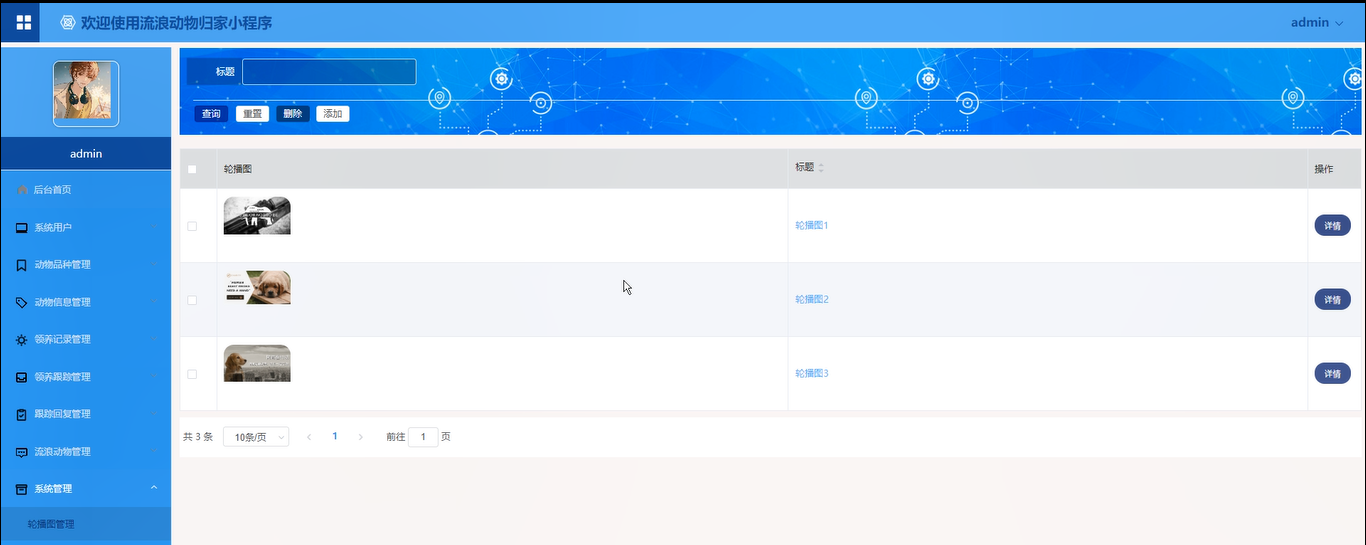This screenshot has height=545, width=1366.
Task: Click the tag icon beside 动物信息管理
Action: tap(22, 302)
